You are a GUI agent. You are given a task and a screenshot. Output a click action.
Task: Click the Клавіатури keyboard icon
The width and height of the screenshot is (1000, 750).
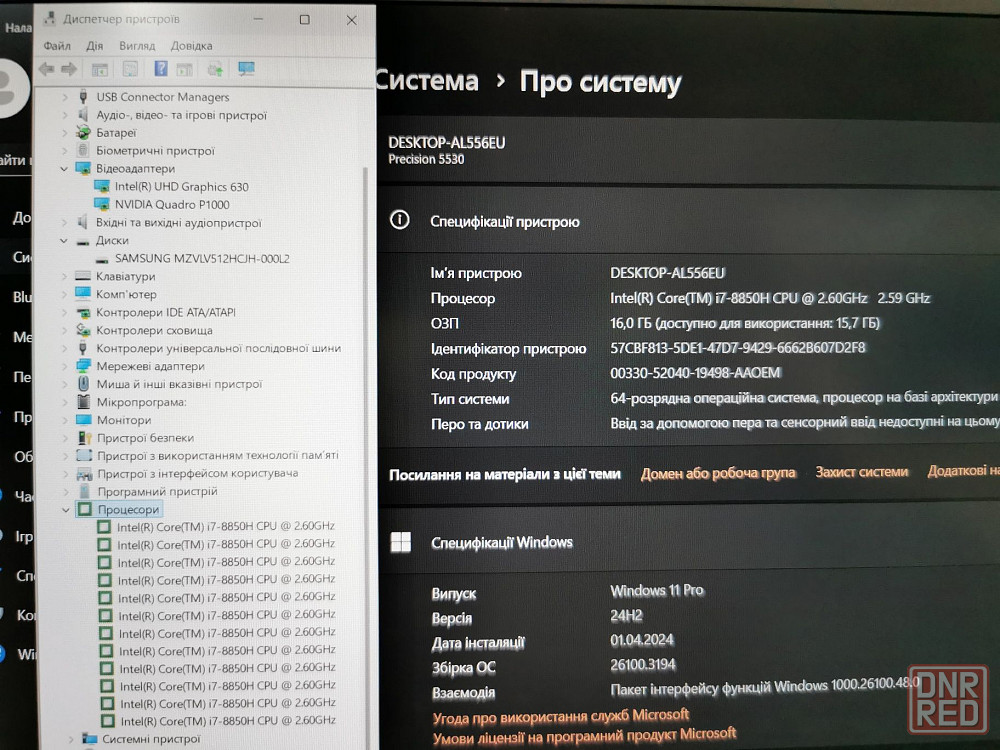[82, 276]
